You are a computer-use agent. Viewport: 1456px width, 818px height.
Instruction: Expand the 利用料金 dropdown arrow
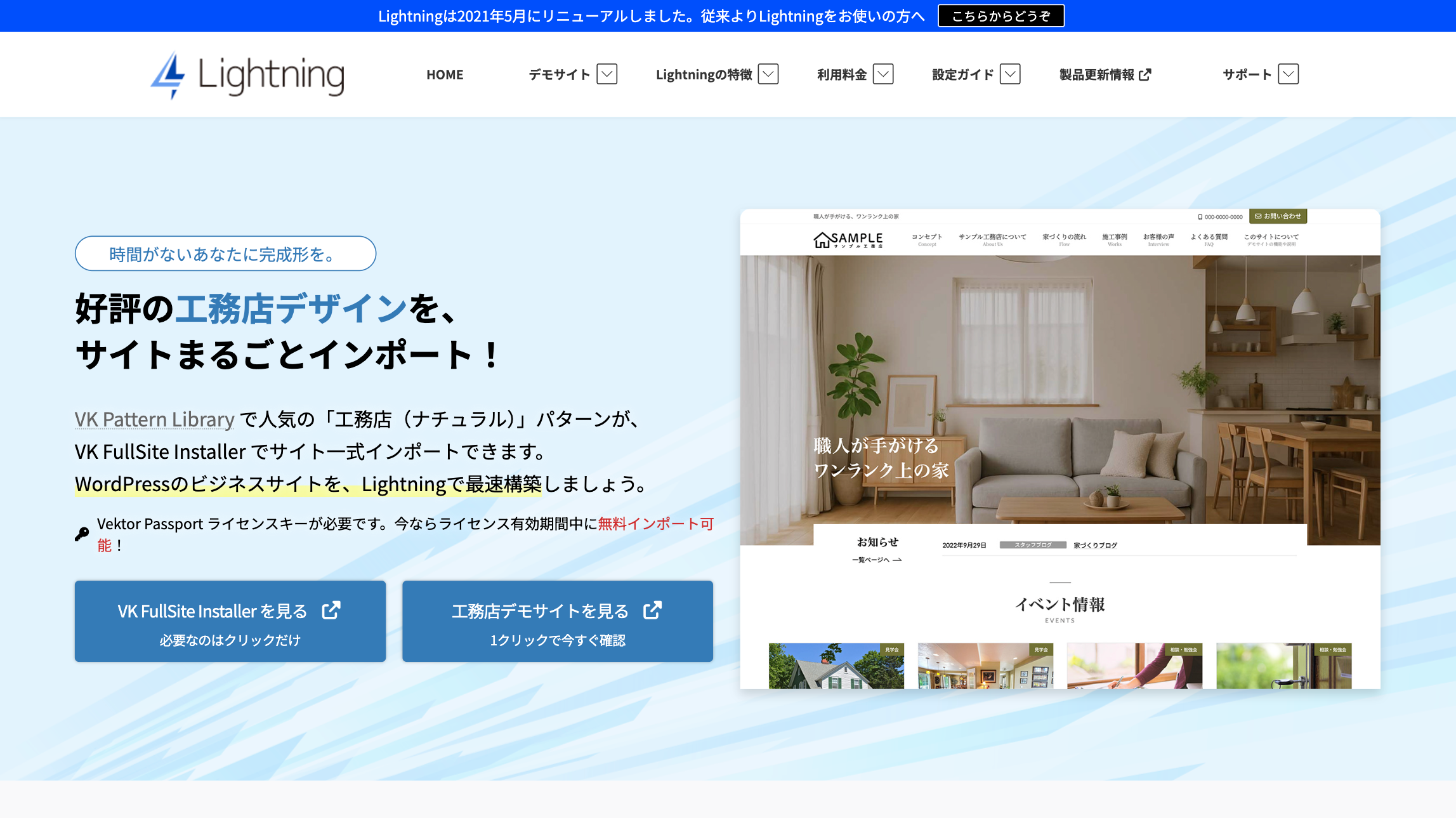(883, 74)
